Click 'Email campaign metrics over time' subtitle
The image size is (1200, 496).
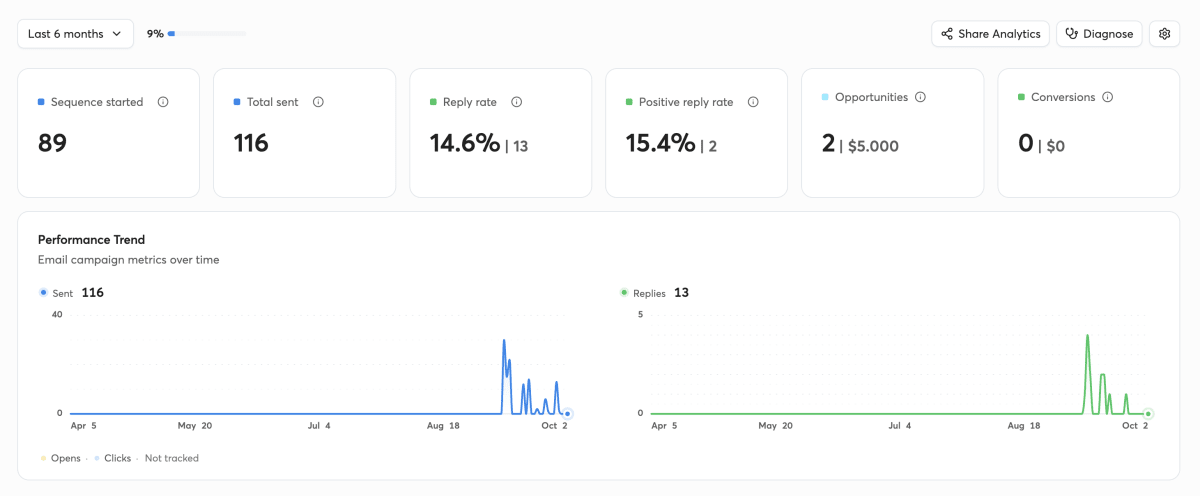tap(128, 260)
